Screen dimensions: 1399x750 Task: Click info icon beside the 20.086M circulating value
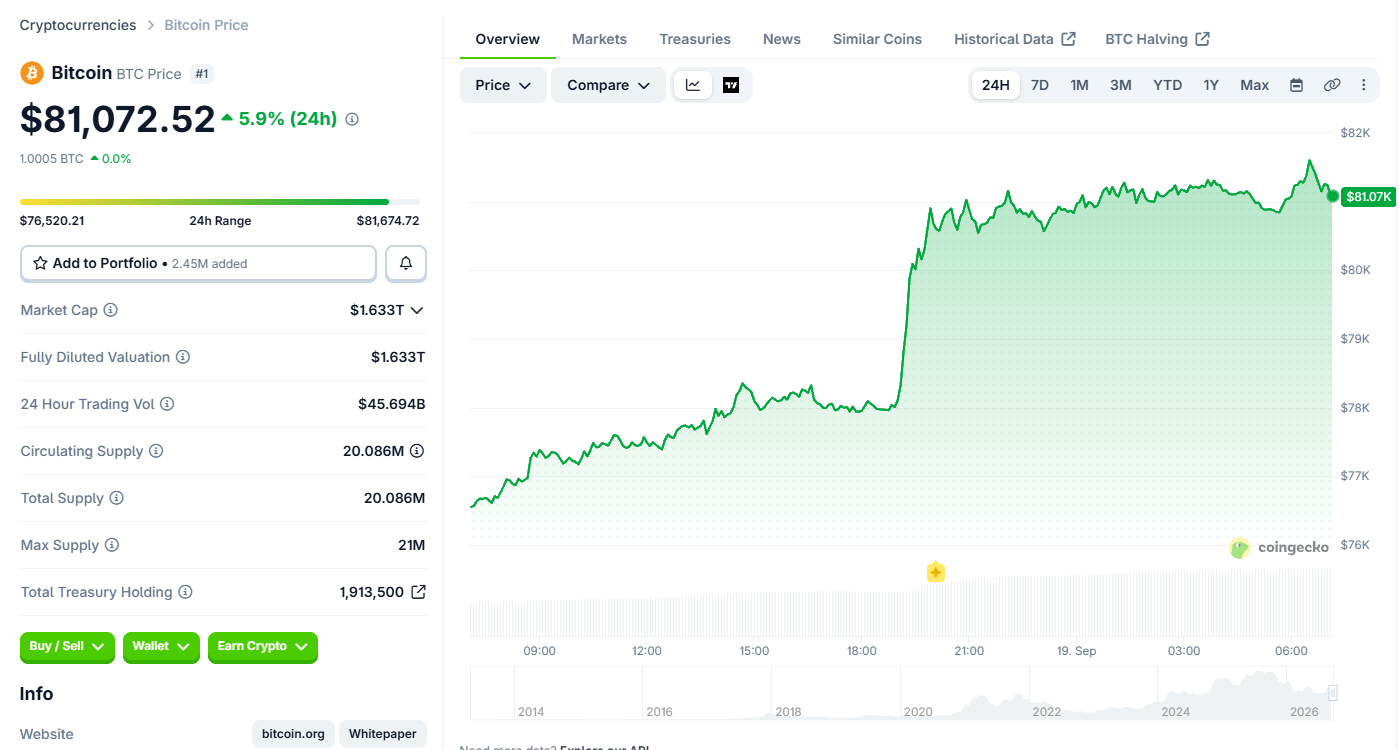click(x=417, y=451)
